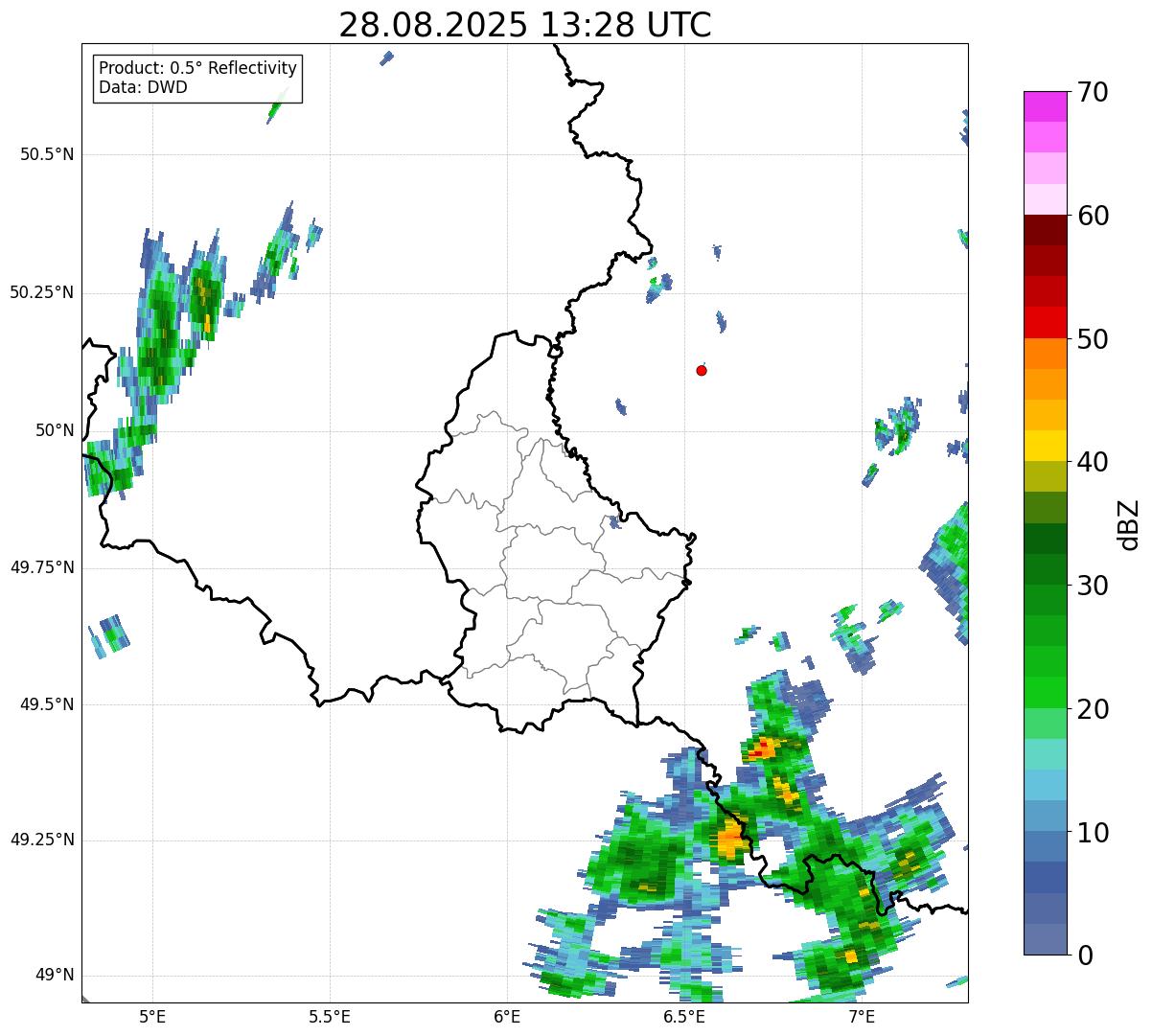Click the 49.75°N latitude label
1152x1036 pixels.
(42, 567)
